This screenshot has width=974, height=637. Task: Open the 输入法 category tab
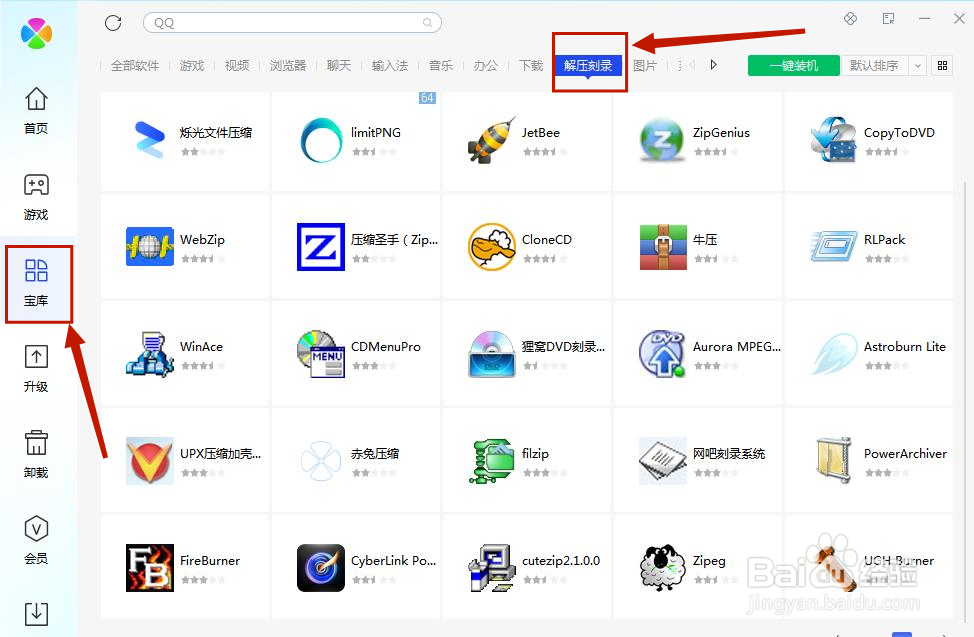[x=389, y=65]
